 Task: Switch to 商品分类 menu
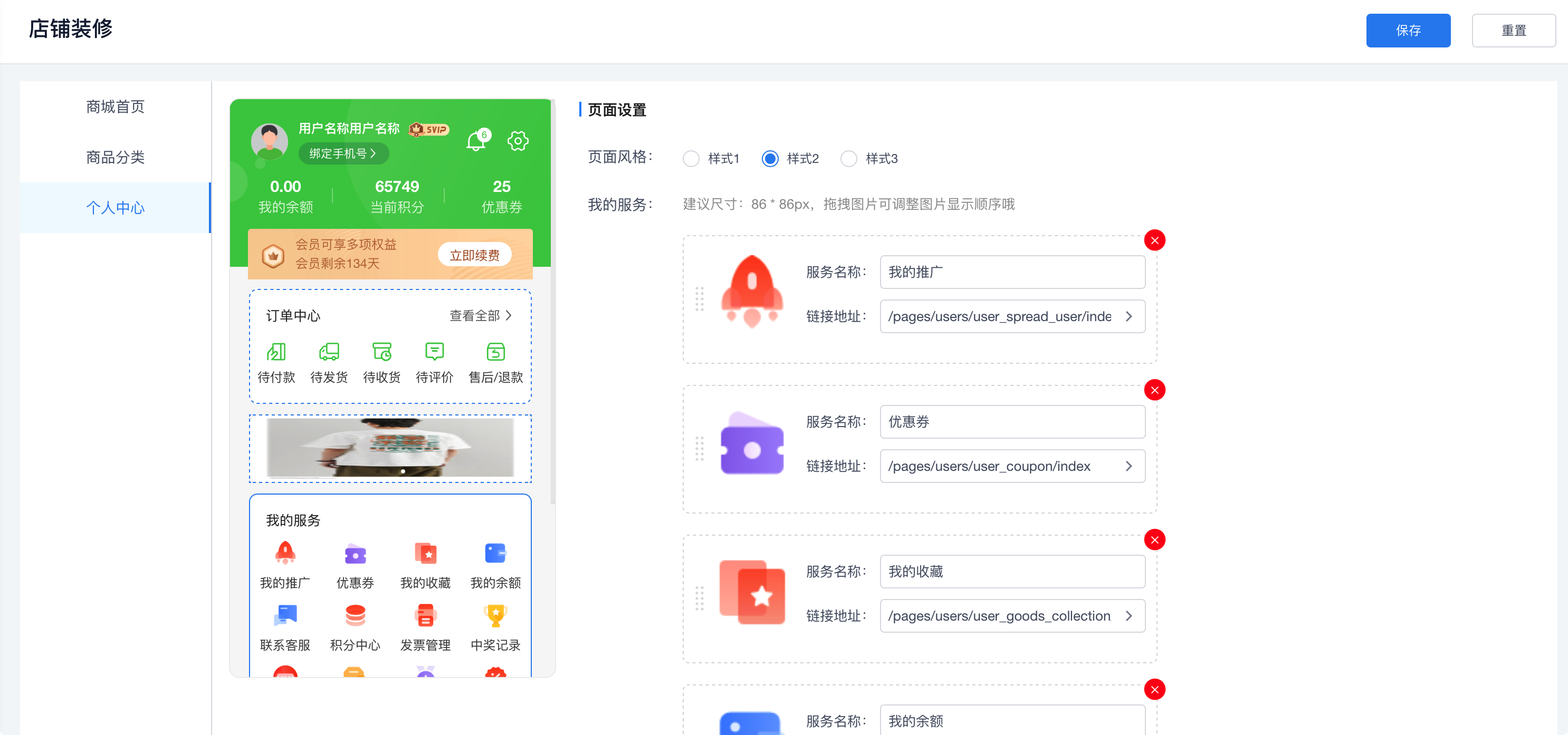pyautogui.click(x=115, y=157)
